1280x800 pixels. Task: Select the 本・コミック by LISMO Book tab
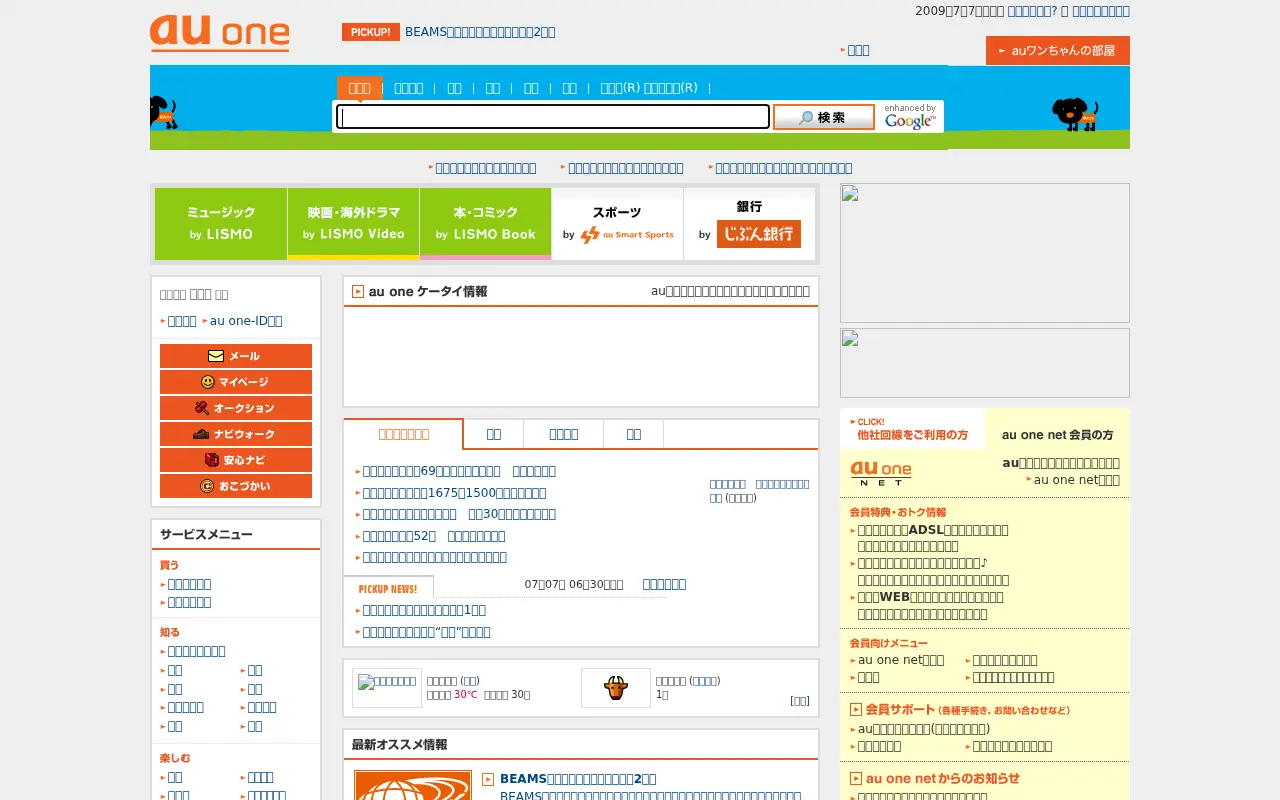[x=485, y=224]
